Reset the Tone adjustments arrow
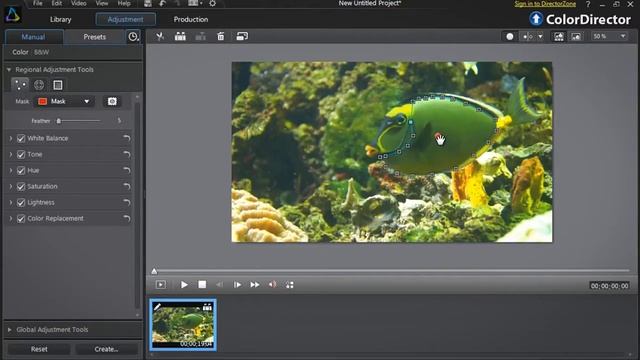The width and height of the screenshot is (640, 360). pyautogui.click(x=127, y=154)
